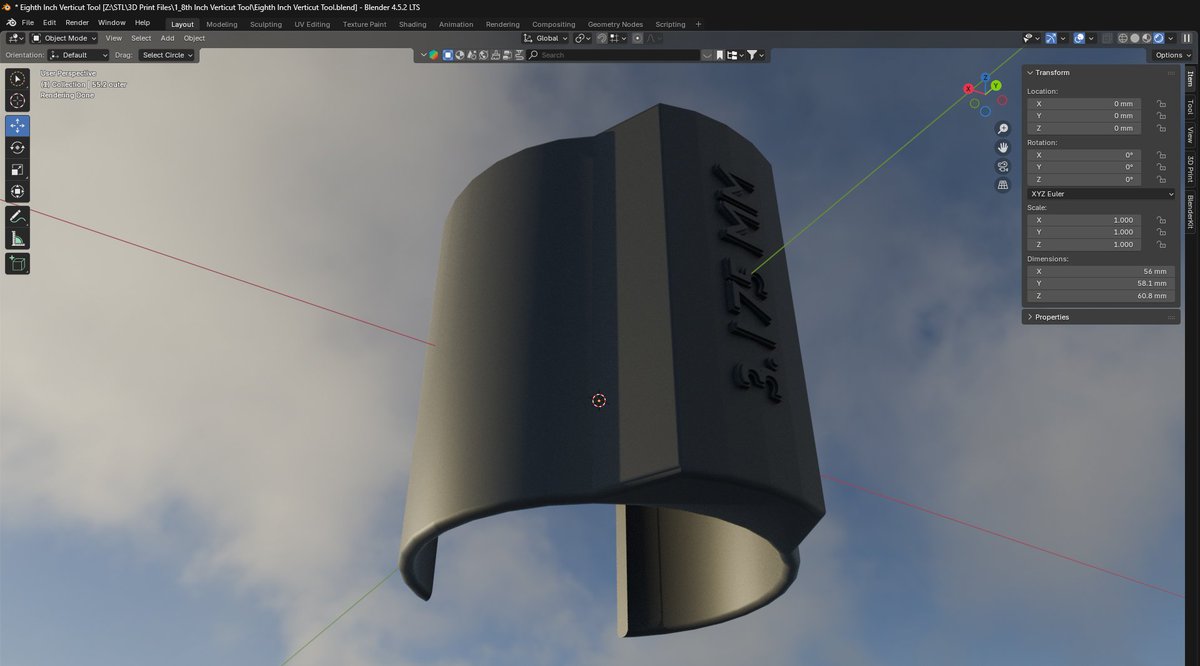Open the viewport Add menu

coord(168,38)
